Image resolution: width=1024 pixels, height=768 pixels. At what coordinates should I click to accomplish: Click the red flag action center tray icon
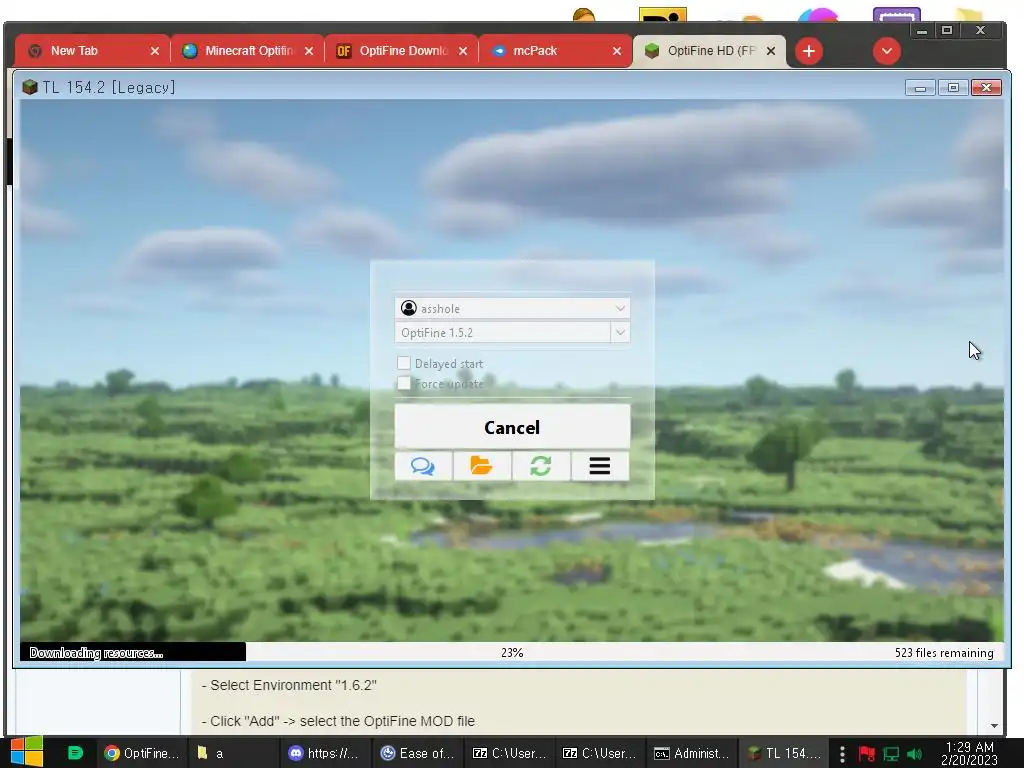pyautogui.click(x=867, y=754)
